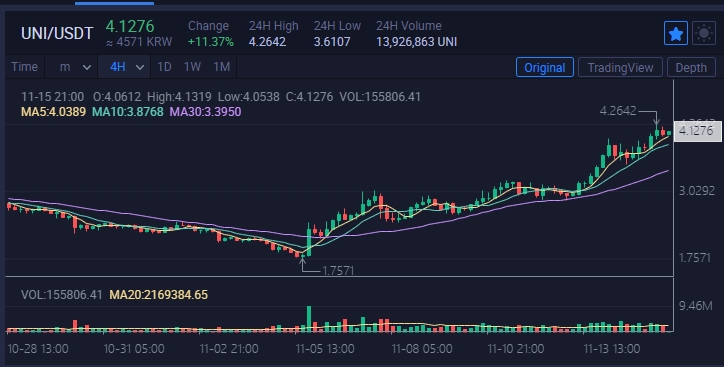Switch to Original chart view

click(x=545, y=67)
